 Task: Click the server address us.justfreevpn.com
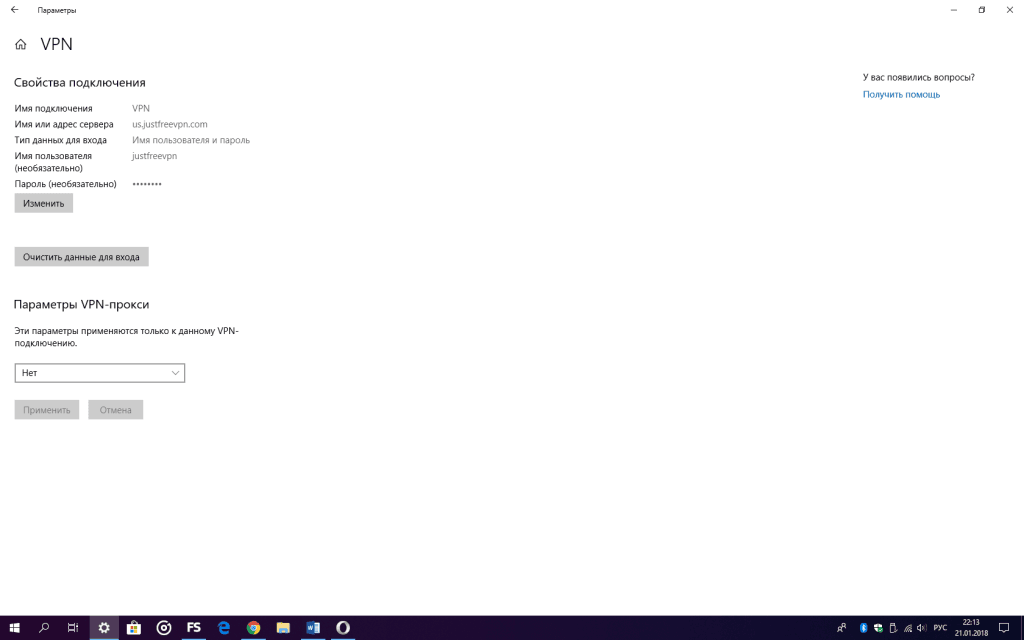(170, 124)
